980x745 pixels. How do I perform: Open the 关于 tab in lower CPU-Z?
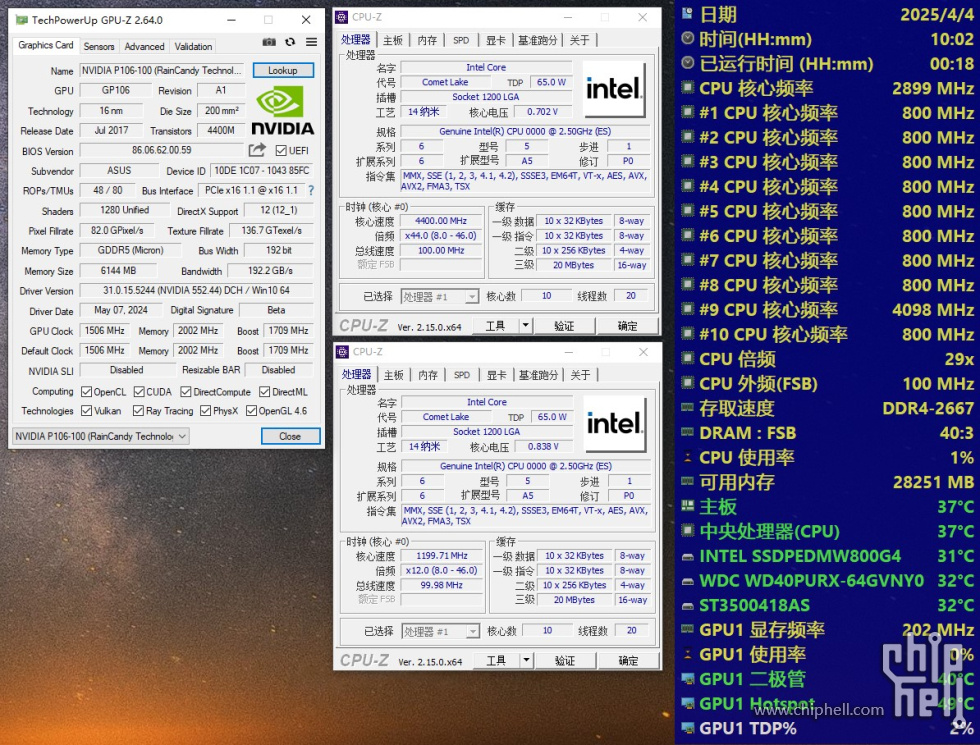click(581, 375)
